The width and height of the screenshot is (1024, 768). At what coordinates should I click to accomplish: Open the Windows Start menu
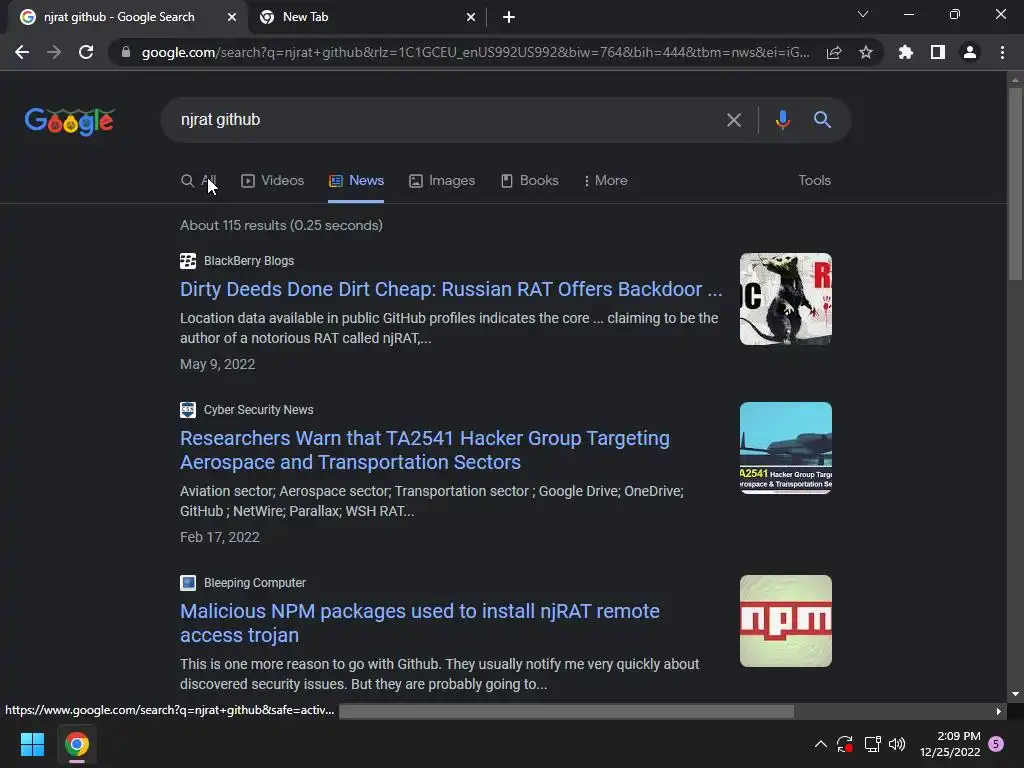coord(32,744)
